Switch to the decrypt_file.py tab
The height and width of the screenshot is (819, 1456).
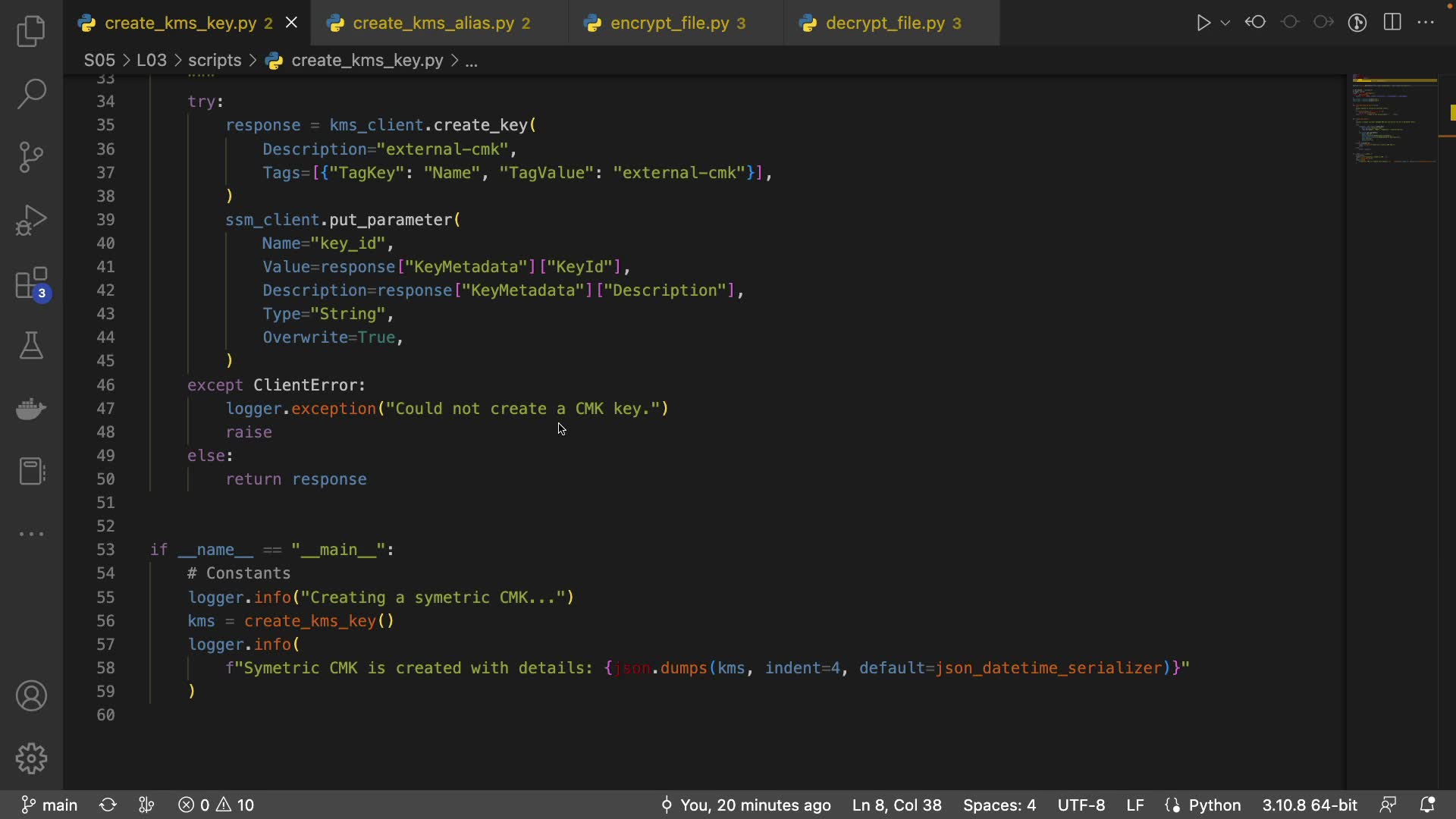pos(885,24)
